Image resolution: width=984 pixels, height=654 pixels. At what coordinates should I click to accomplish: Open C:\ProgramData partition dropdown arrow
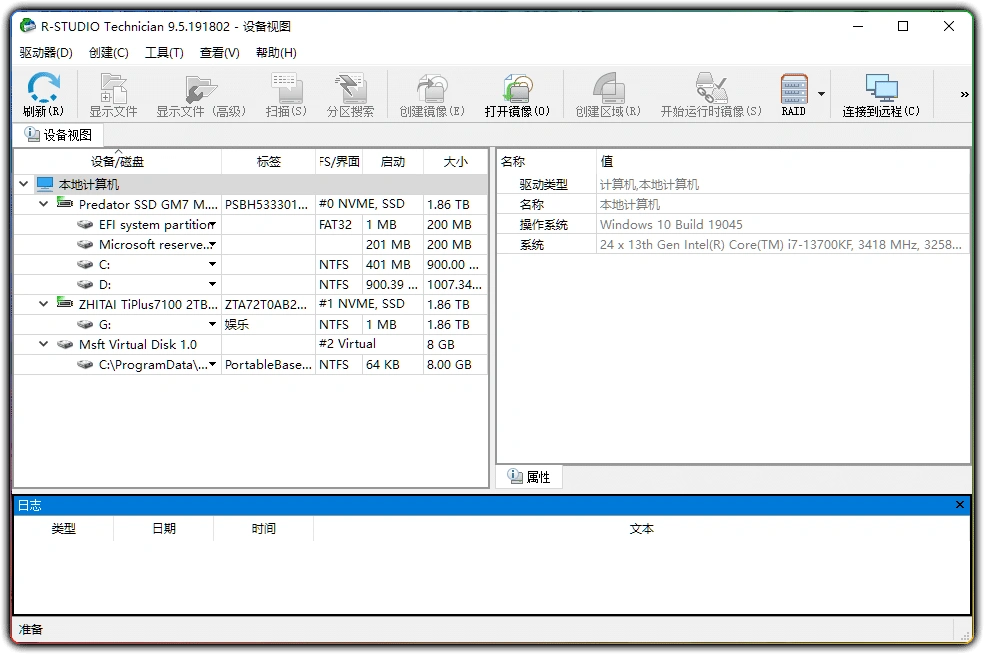(x=213, y=364)
